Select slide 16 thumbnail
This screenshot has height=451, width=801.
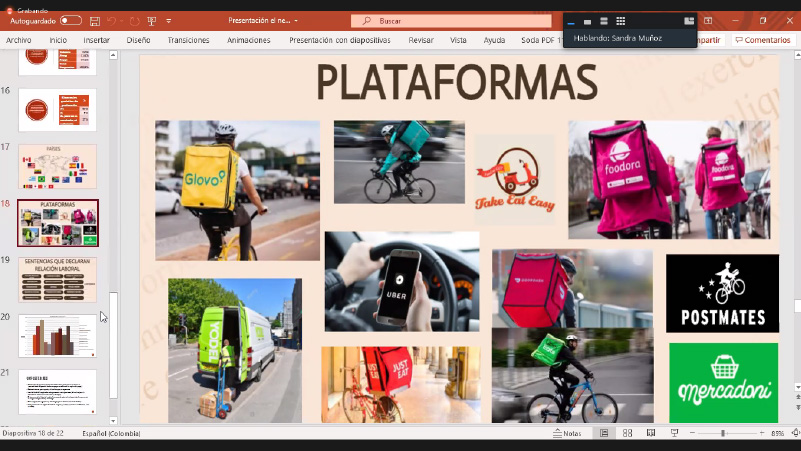coord(57,110)
